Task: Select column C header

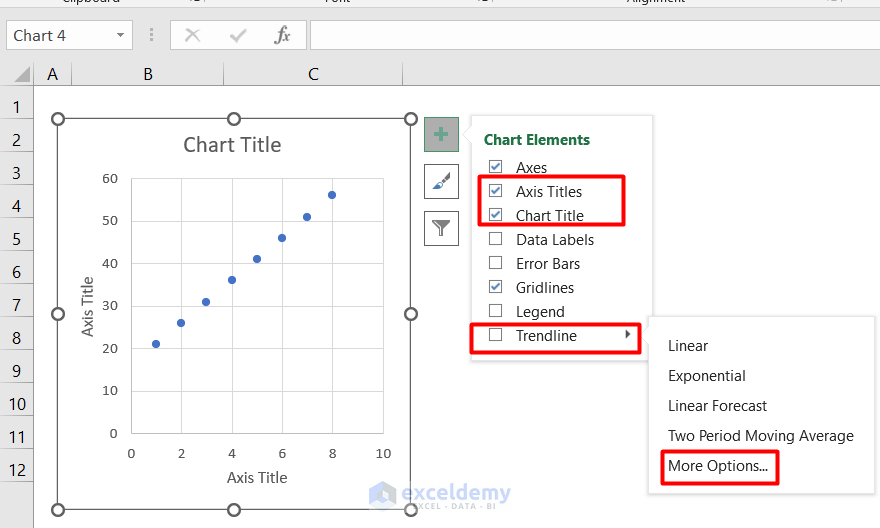Action: (x=313, y=74)
